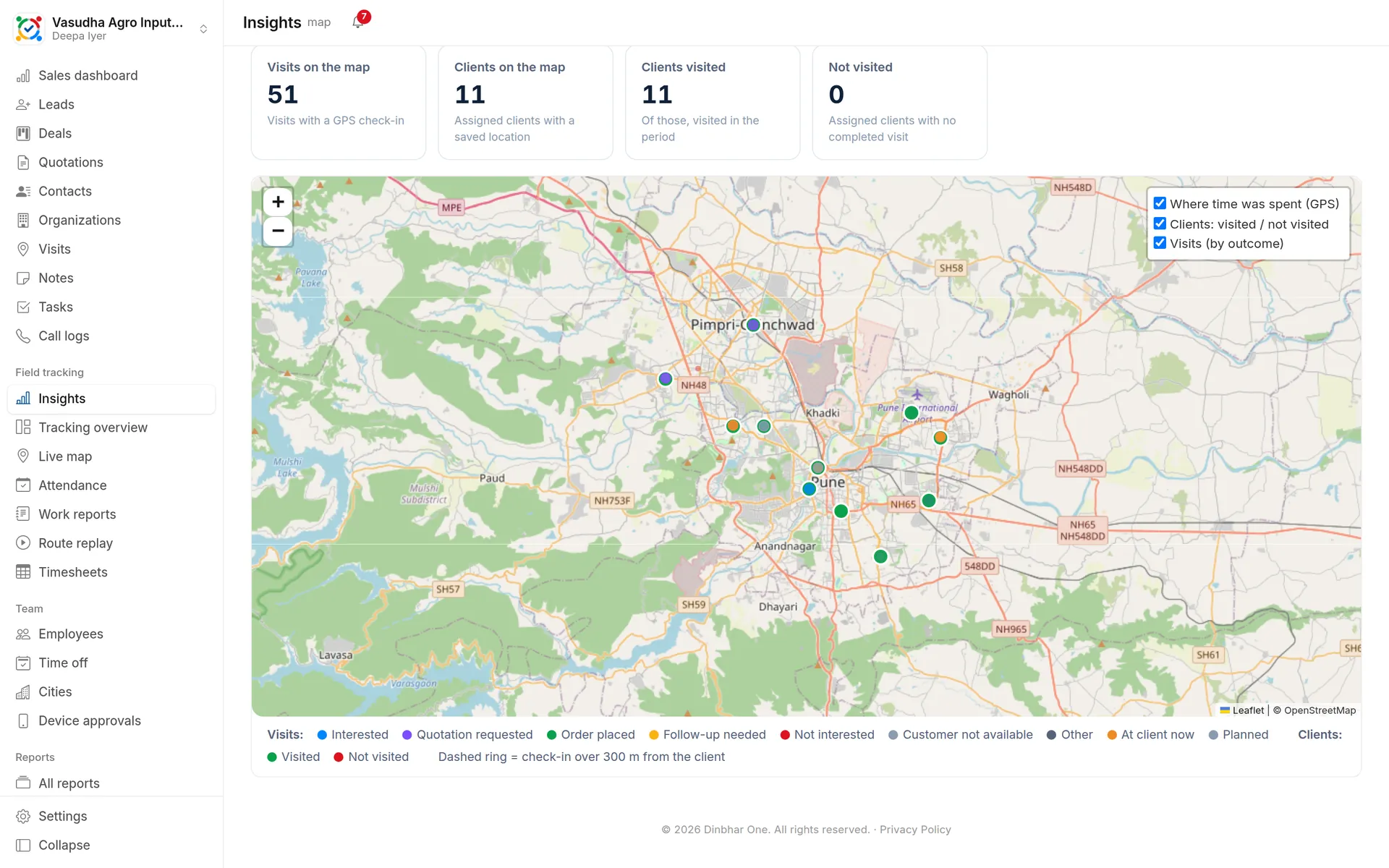Screen dimensions: 1389x868
Task: Click the Clients visited card
Action: [713, 103]
